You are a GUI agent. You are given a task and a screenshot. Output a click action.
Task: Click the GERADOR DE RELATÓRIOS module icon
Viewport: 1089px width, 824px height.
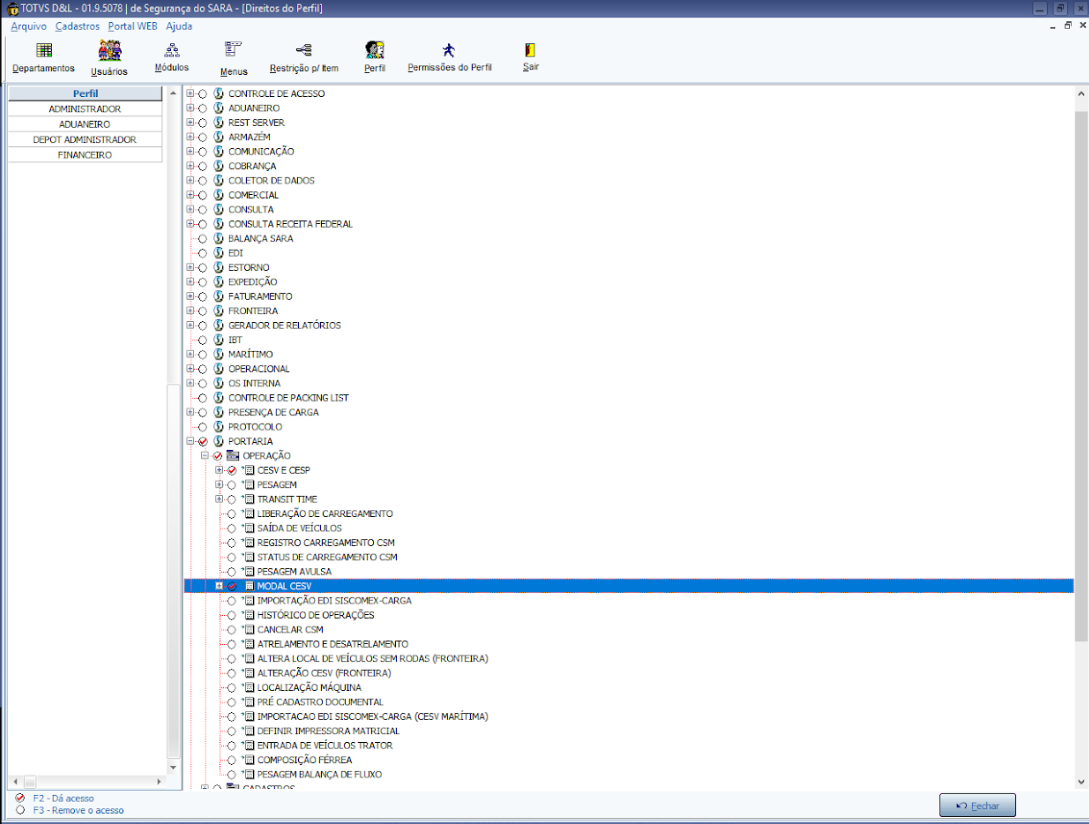click(218, 325)
